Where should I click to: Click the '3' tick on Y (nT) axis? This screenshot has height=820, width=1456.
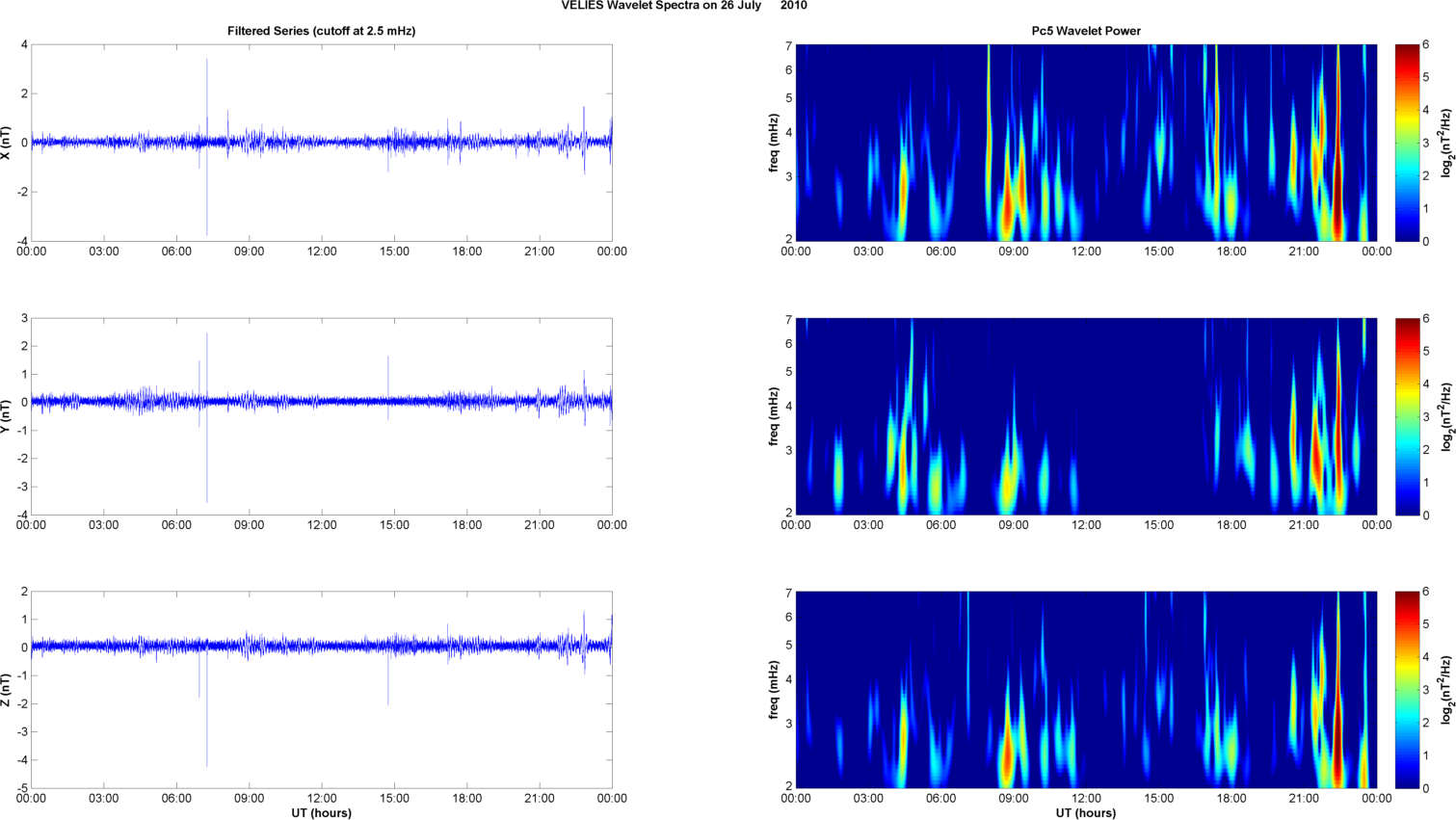tap(24, 319)
